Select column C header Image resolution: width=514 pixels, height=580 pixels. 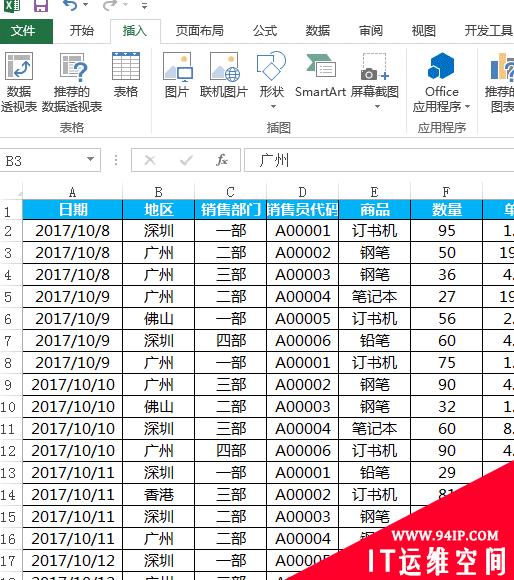[230, 192]
